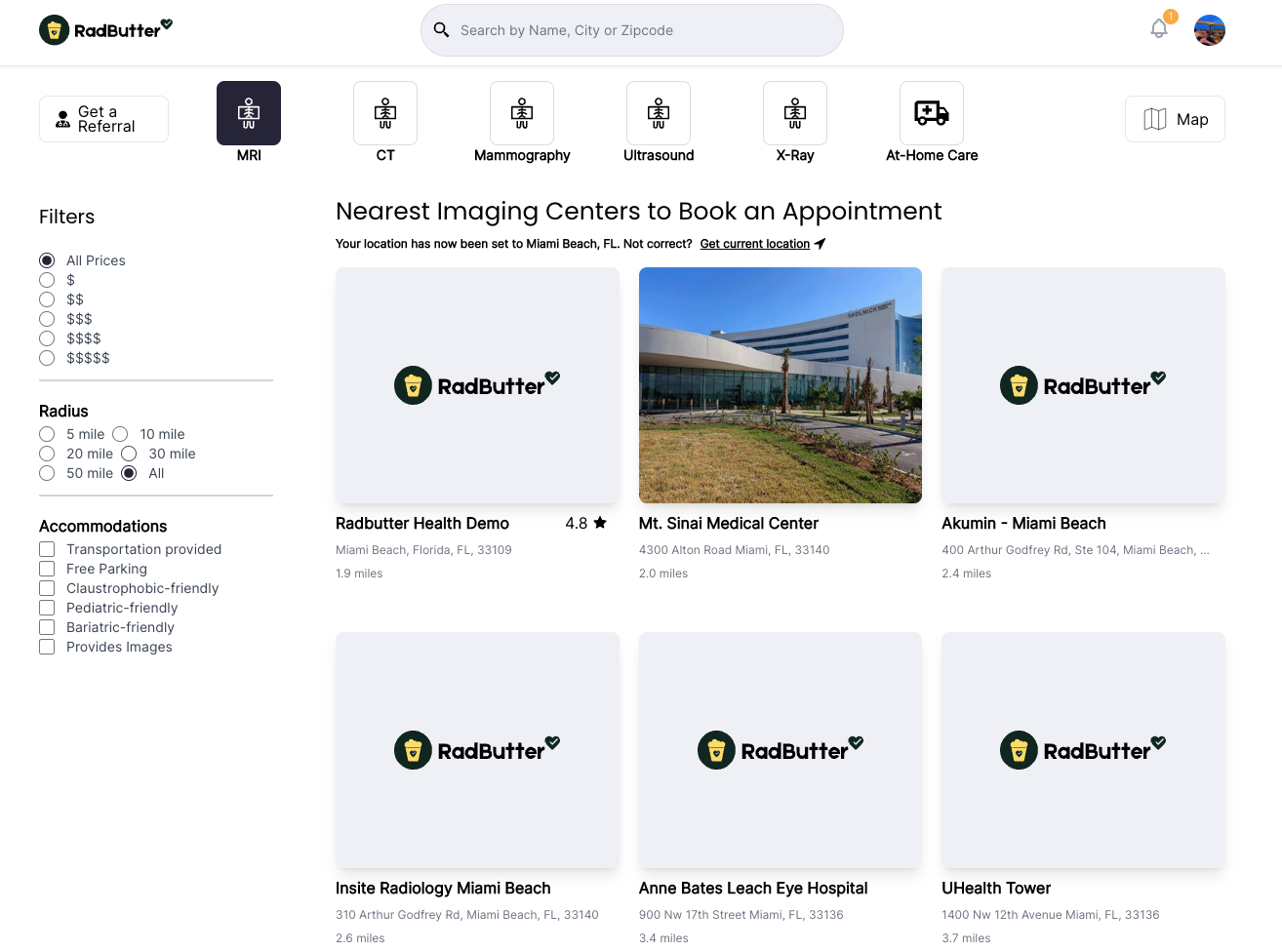The height and width of the screenshot is (952, 1282).
Task: Select the At-Home Care ambulance icon
Action: (x=932, y=113)
